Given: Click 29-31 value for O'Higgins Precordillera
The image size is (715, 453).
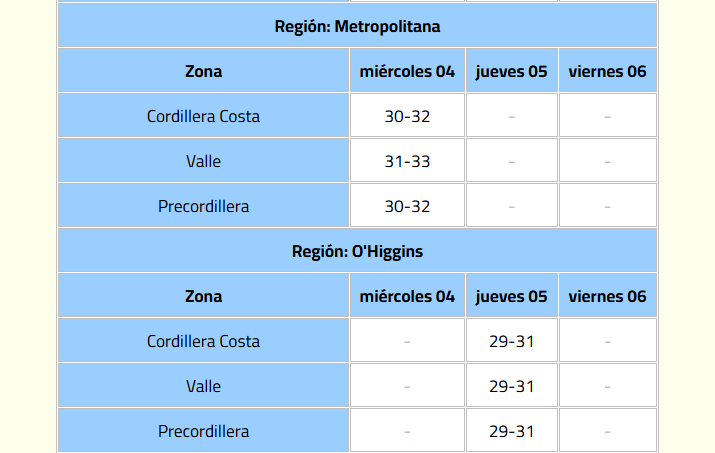Looking at the screenshot, I should coord(511,432).
